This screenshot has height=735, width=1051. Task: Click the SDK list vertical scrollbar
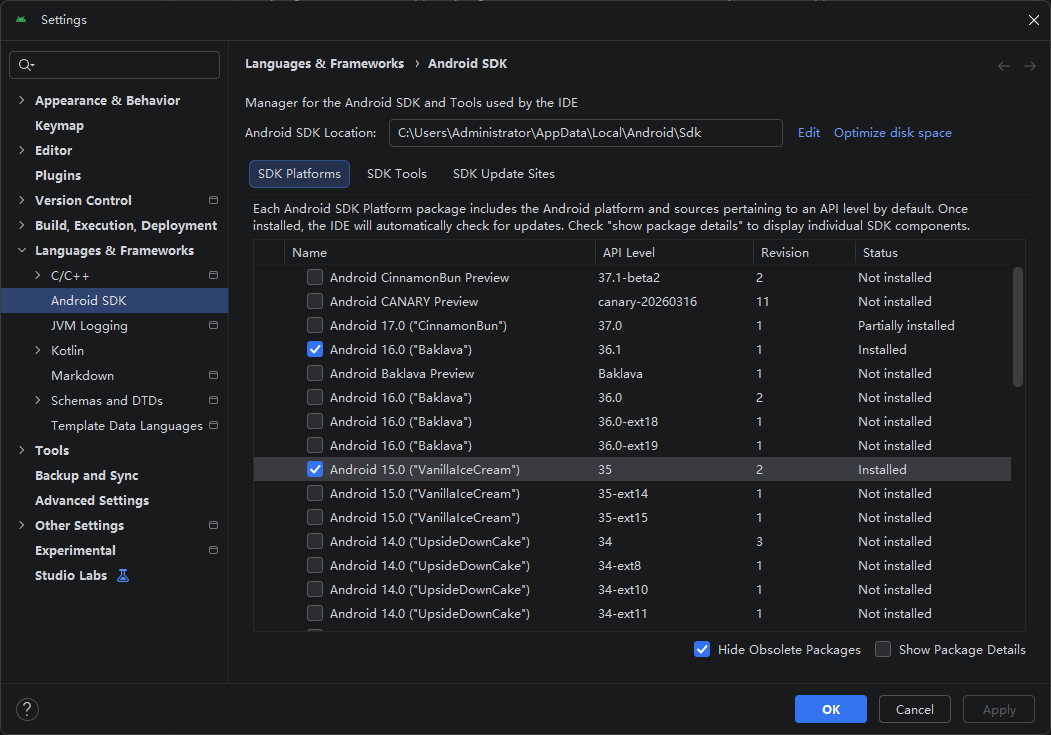[1017, 327]
